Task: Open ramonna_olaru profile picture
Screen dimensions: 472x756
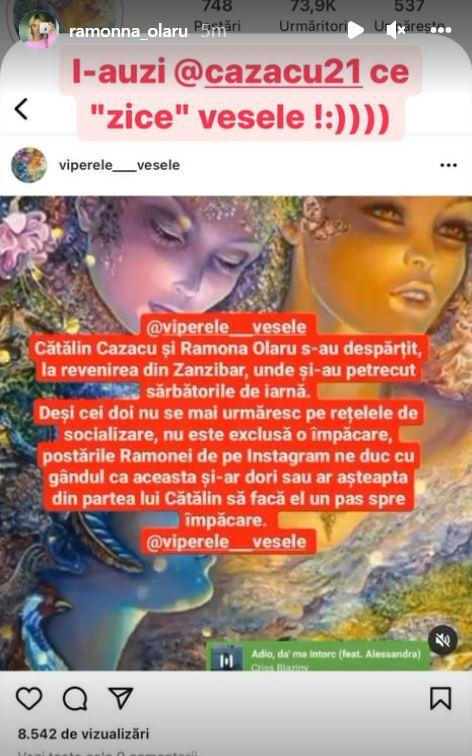Action: [x=38, y=30]
